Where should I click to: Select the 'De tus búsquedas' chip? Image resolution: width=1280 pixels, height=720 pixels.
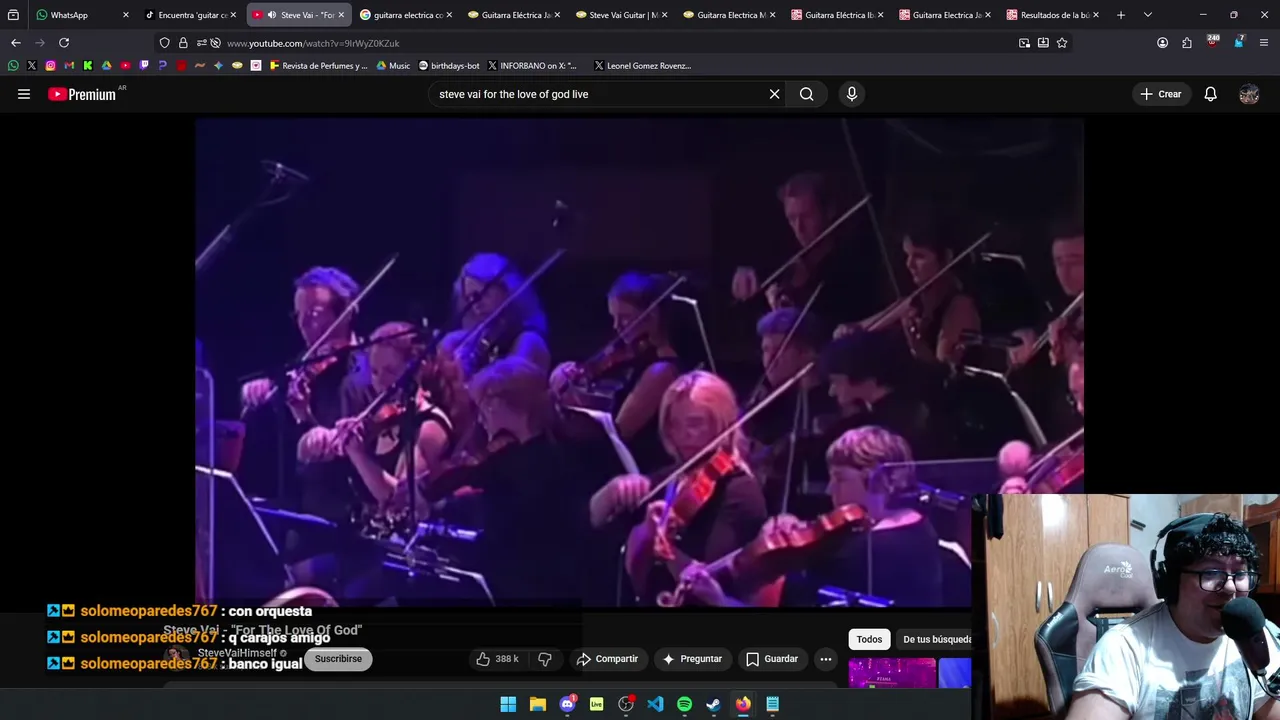tap(935, 639)
